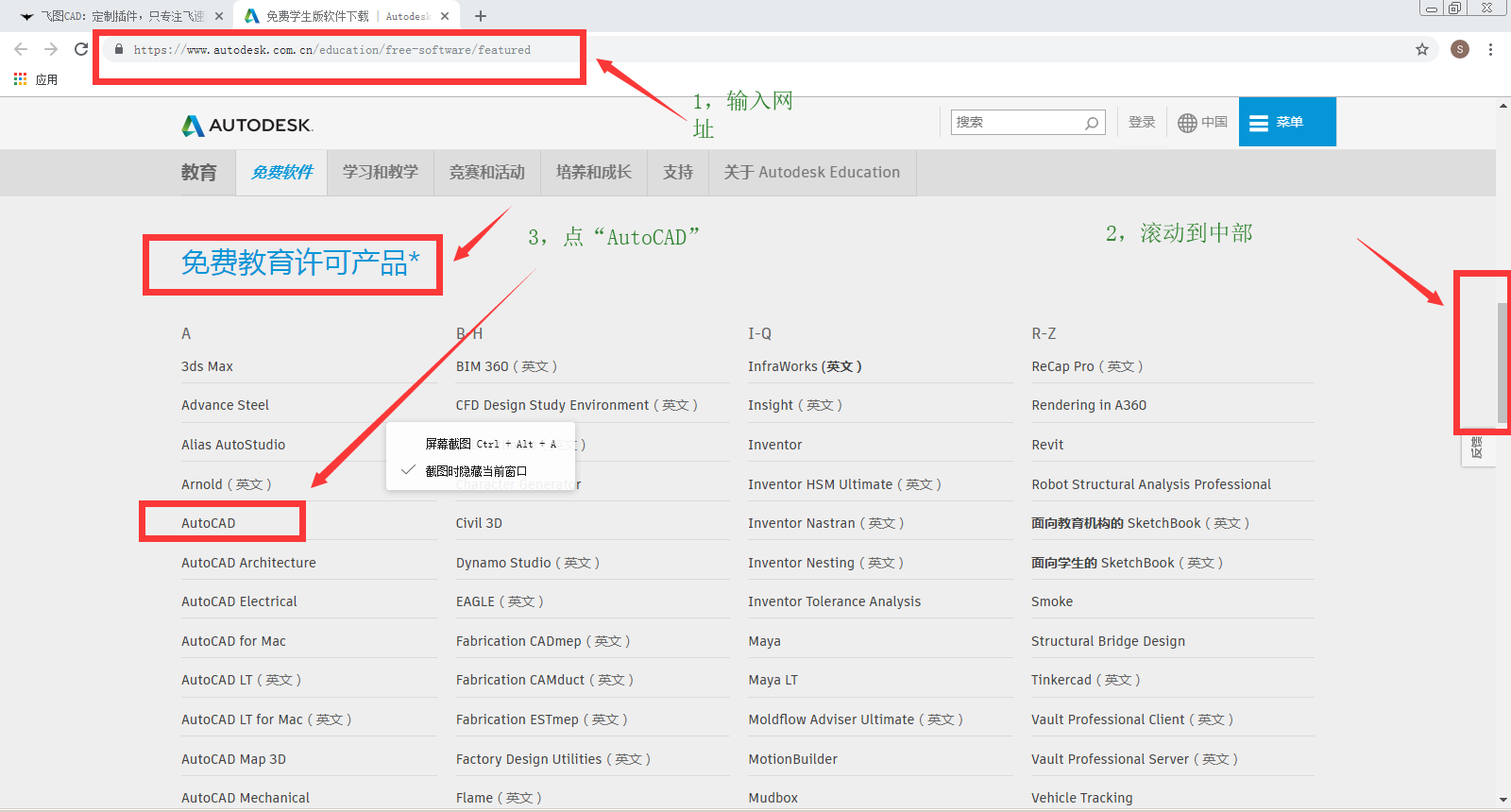
Task: Toggle 截图时隐藏当前窗口 option
Action: 477,470
